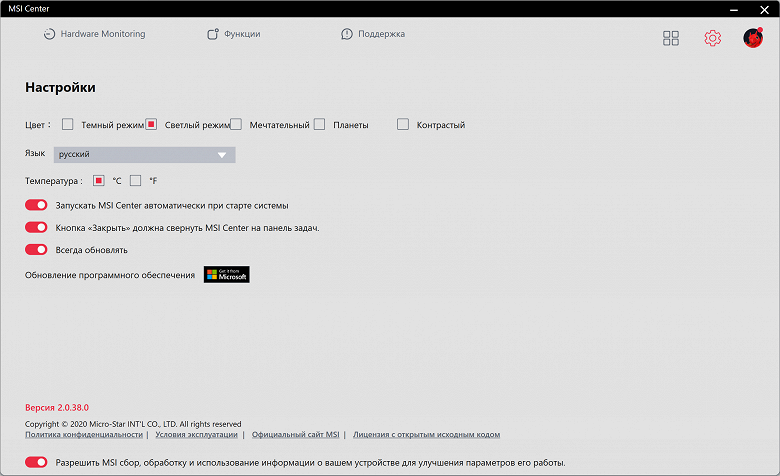
Task: Click the Hardware Monitoring gauge icon
Action: pos(49,34)
